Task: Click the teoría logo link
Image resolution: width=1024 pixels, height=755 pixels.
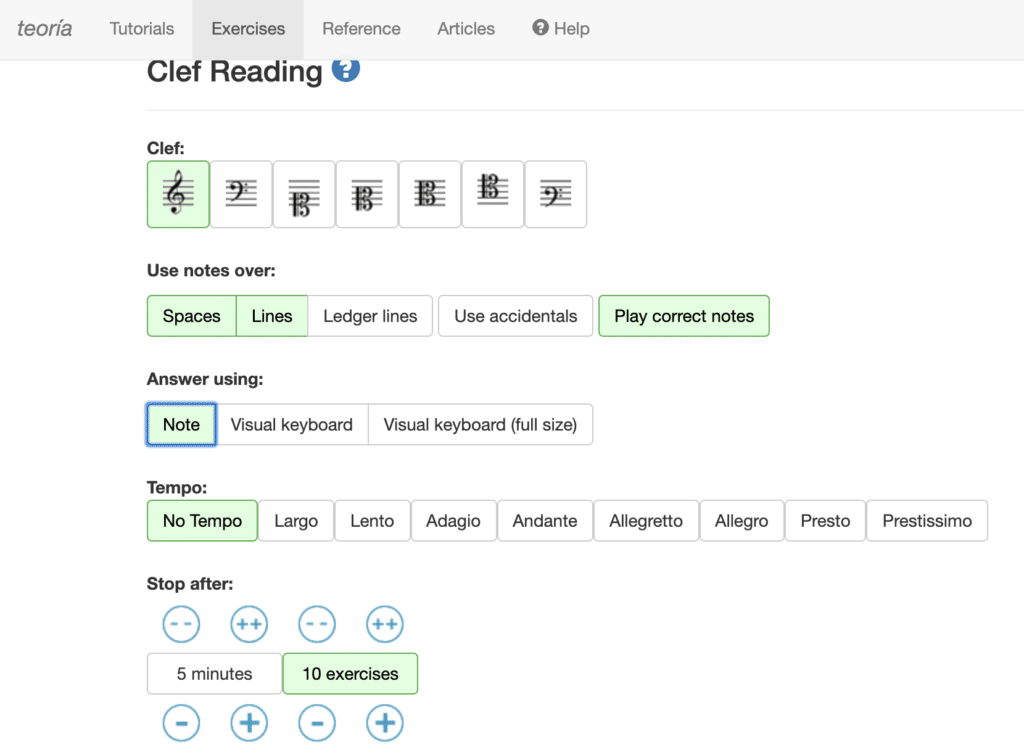Action: (45, 29)
